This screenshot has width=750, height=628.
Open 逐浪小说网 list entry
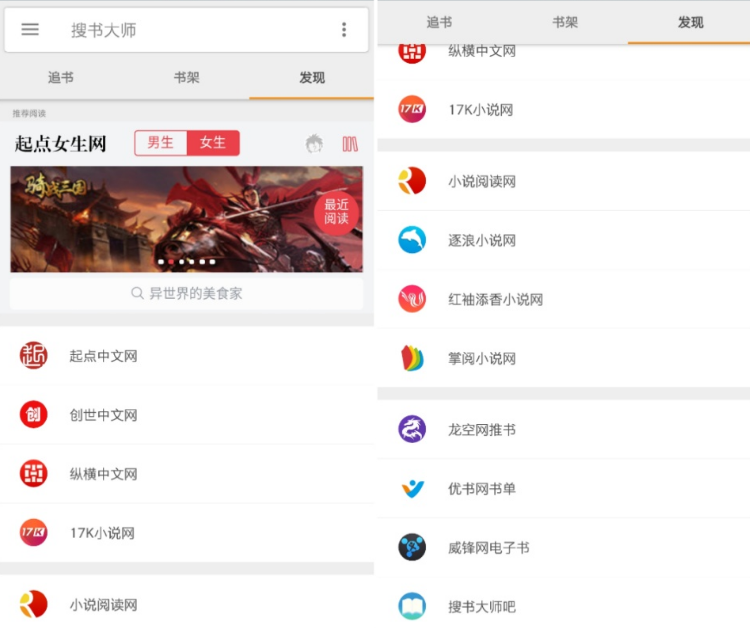(563, 240)
